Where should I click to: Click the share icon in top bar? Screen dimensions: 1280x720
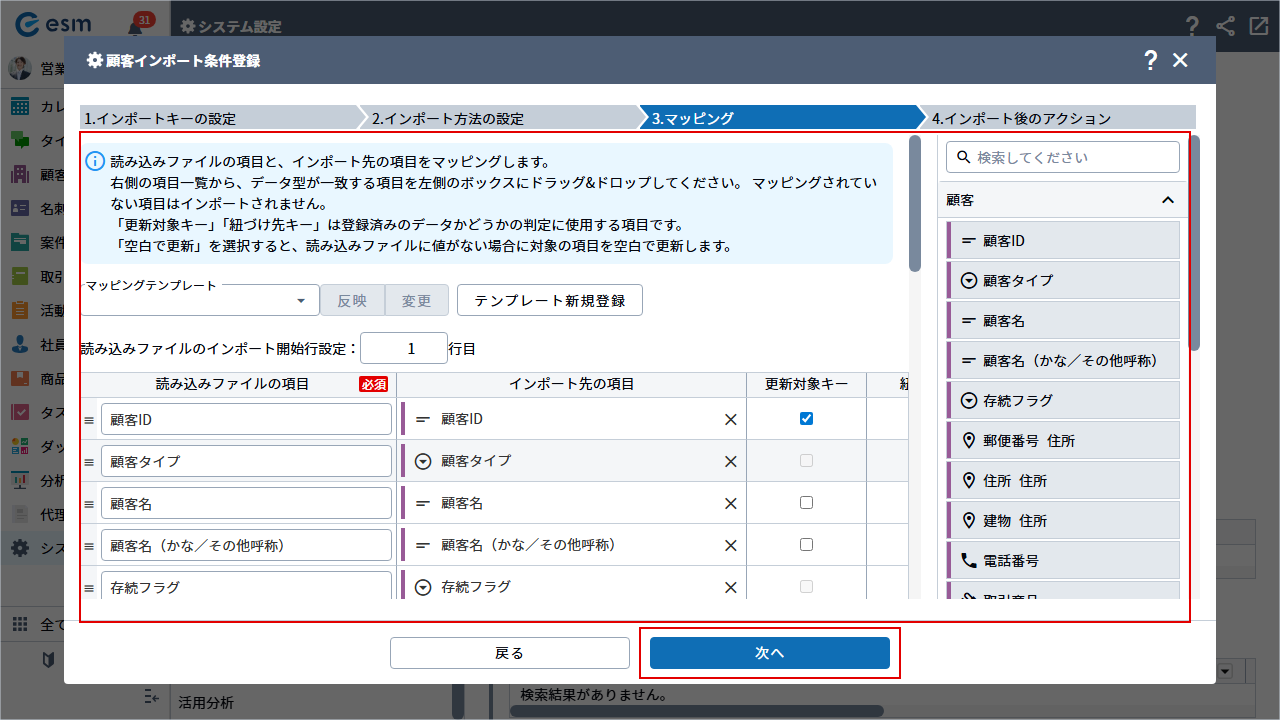1225,27
